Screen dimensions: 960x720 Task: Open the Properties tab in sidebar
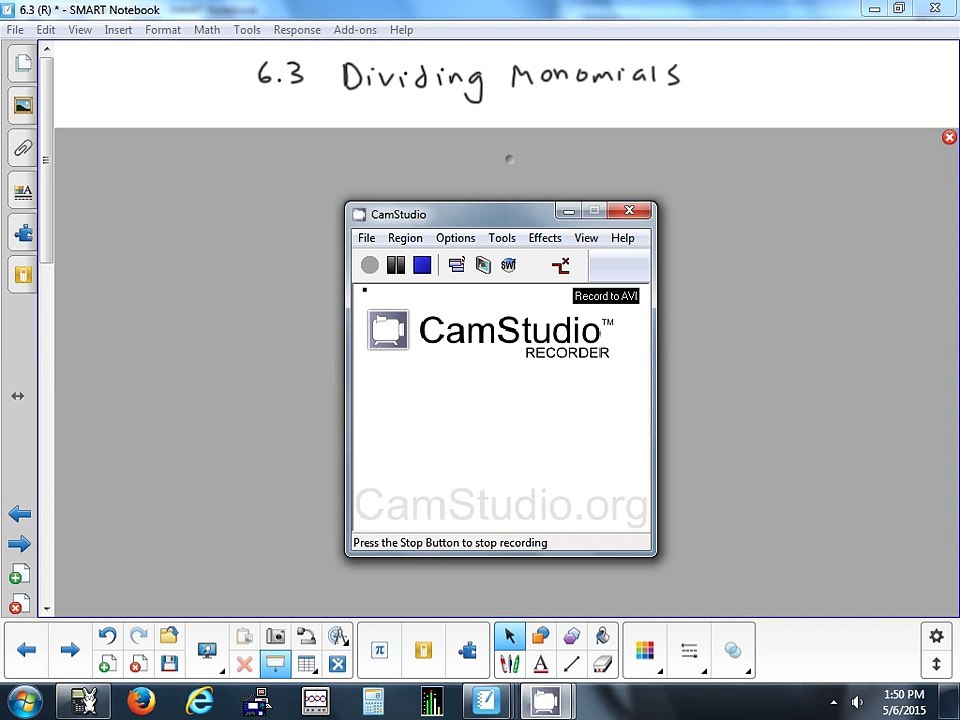pyautogui.click(x=23, y=191)
